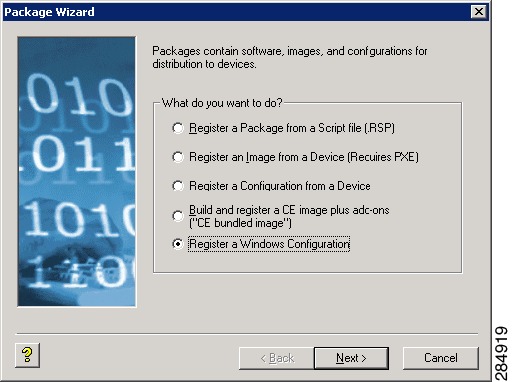Click the "CE bundled image" label text
The height and width of the screenshot is (382, 512).
point(240,223)
